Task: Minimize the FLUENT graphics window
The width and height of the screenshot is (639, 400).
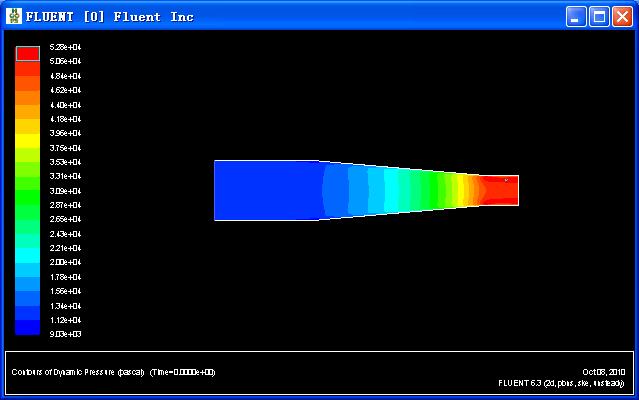Action: 576,16
